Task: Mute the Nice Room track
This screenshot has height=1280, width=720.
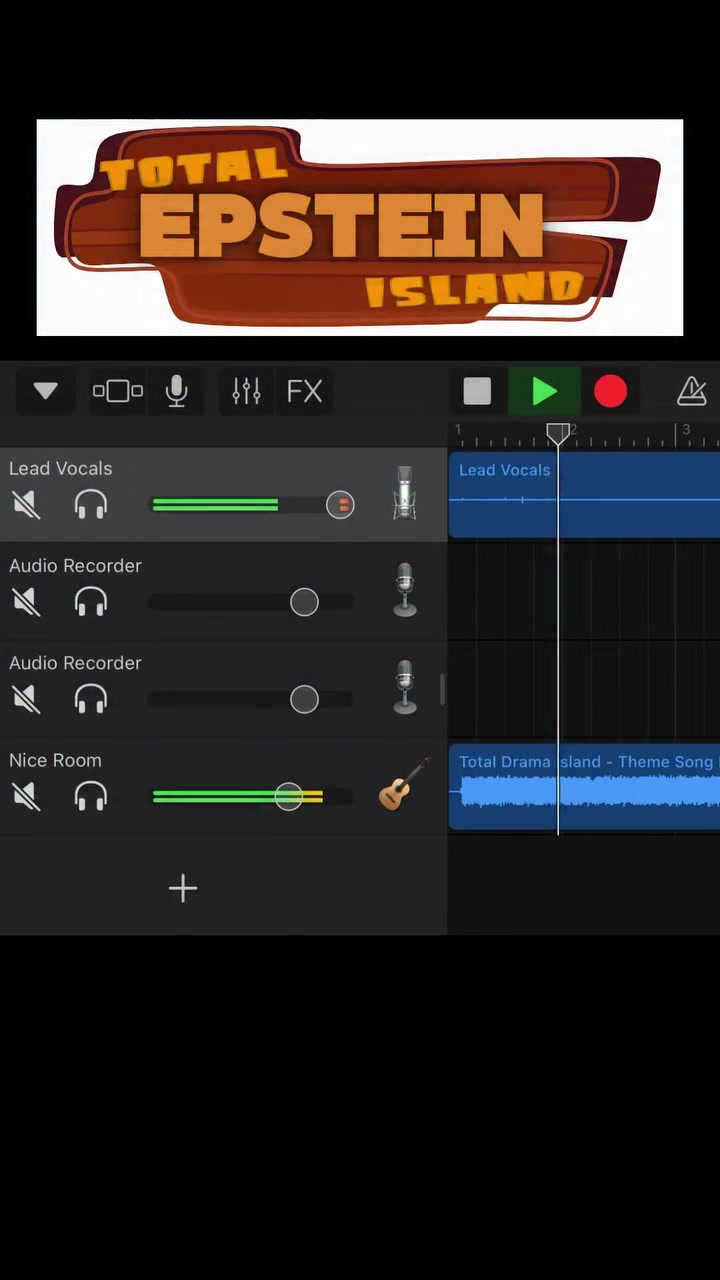Action: pyautogui.click(x=27, y=796)
